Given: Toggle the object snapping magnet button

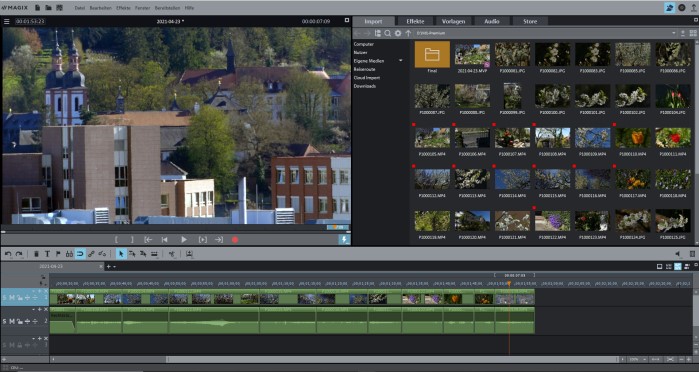Looking at the screenshot, I should point(80,254).
